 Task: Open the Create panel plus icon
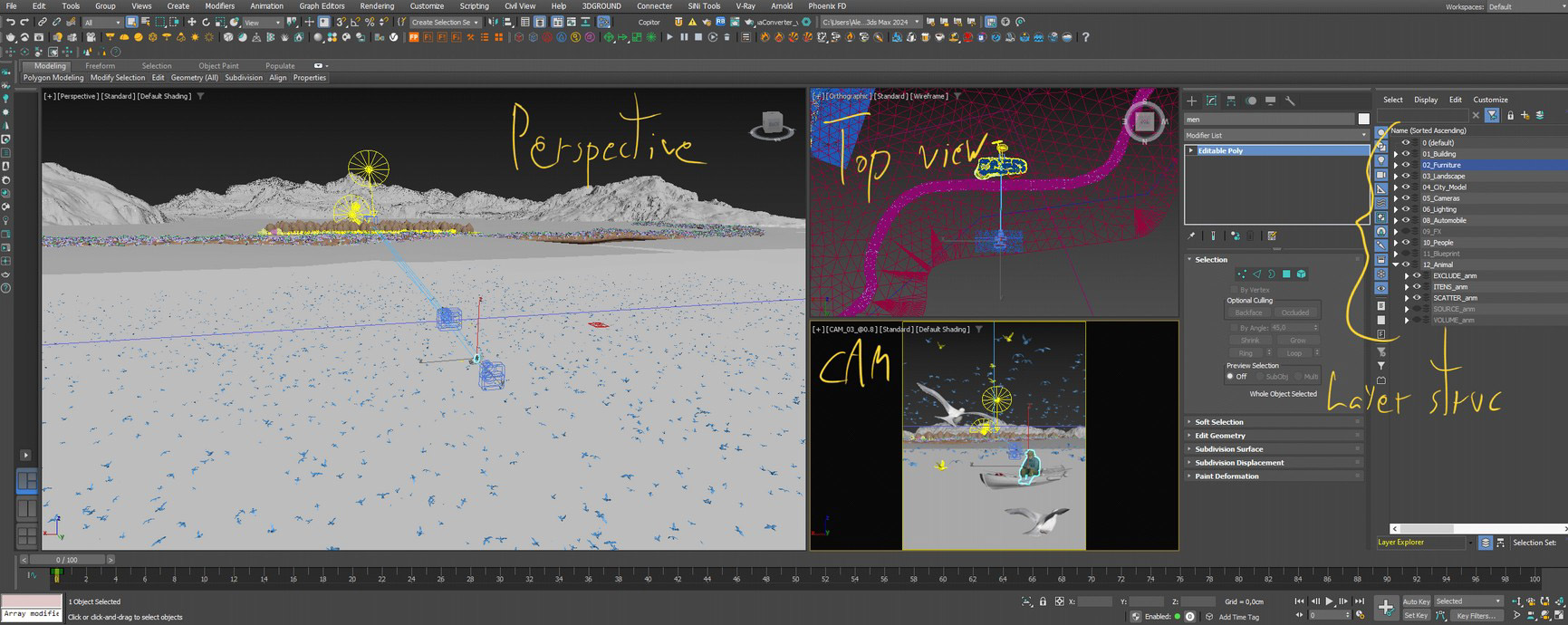[x=1192, y=101]
